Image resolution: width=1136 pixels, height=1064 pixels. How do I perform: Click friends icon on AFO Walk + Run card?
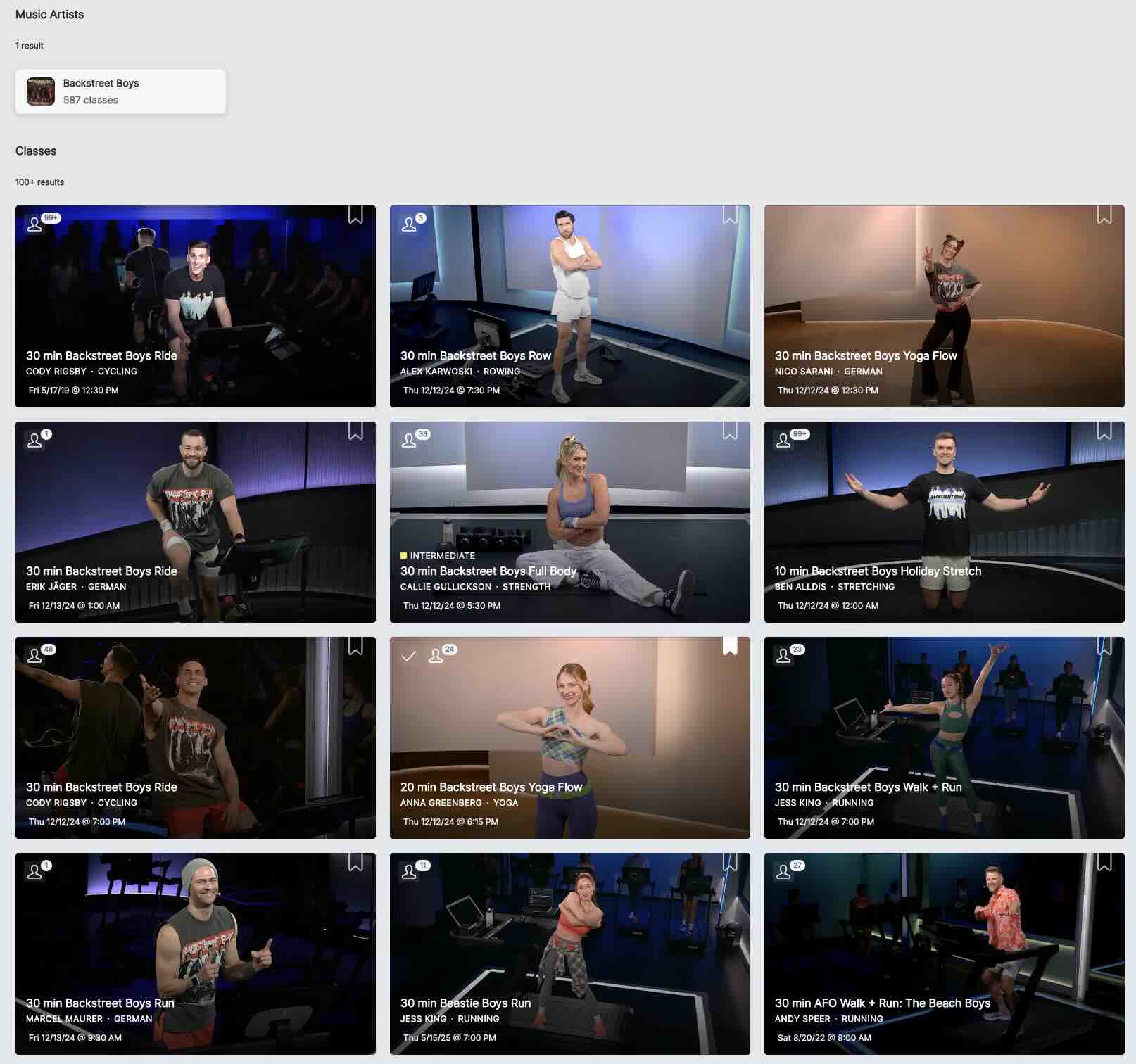(783, 872)
